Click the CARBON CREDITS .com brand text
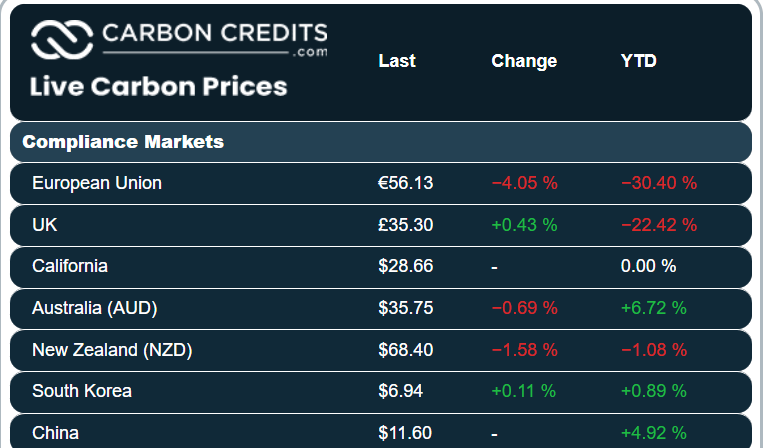Image resolution: width=778 pixels, height=448 pixels. pyautogui.click(x=214, y=36)
